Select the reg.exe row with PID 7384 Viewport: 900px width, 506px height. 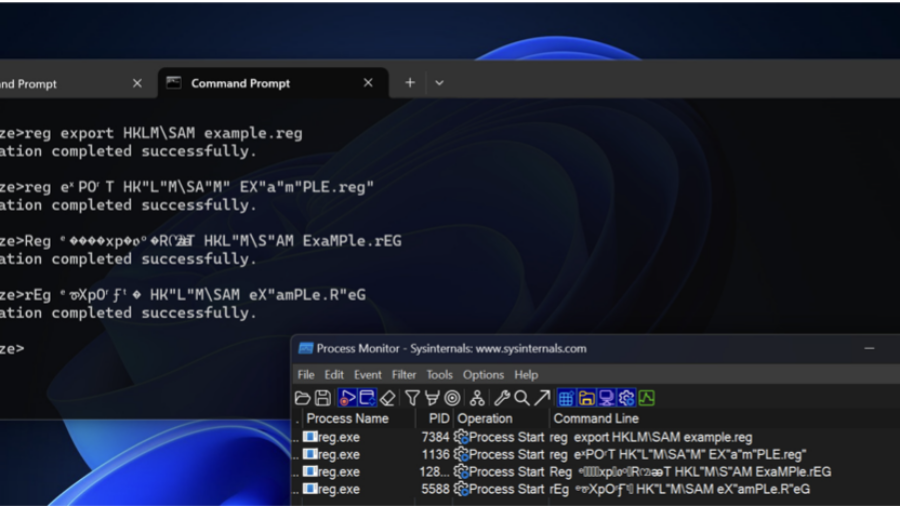[596, 437]
